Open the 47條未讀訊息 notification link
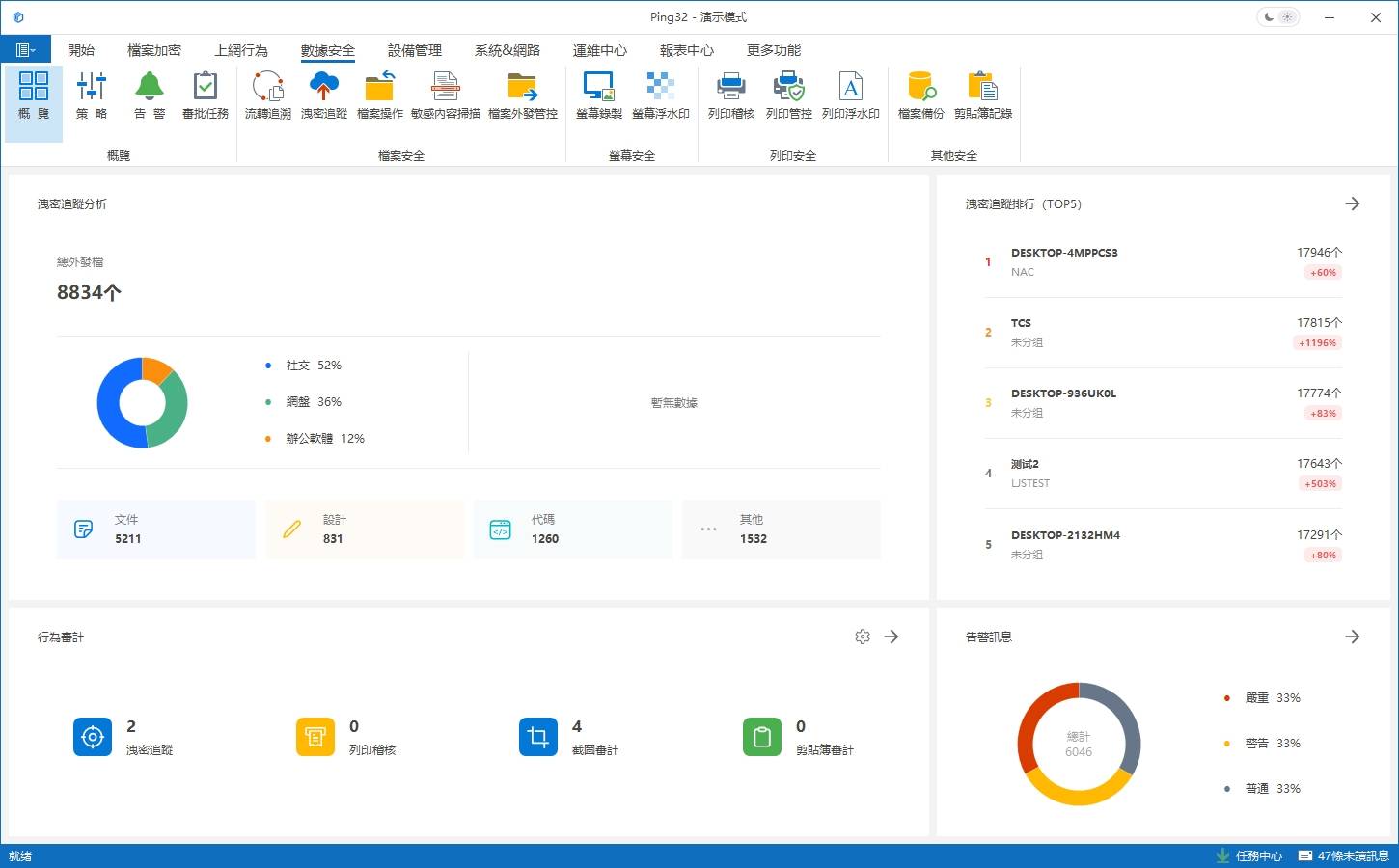The image size is (1399, 868). (1344, 855)
